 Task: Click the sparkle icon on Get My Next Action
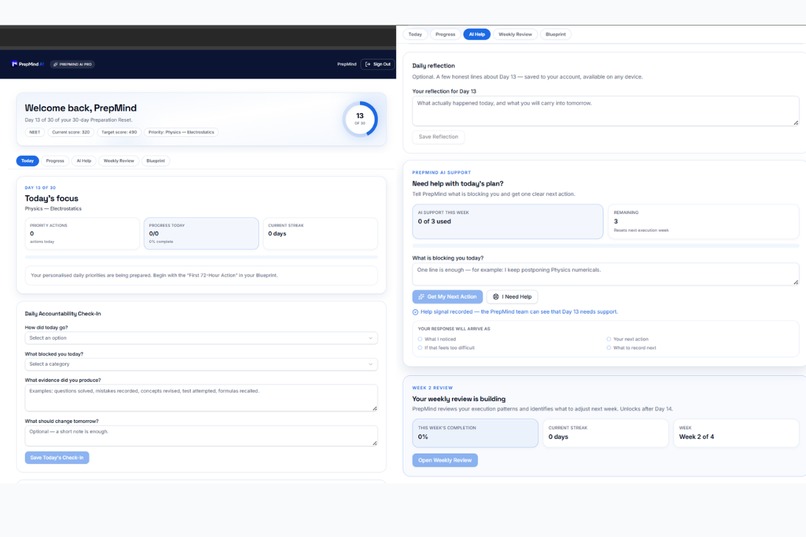pyautogui.click(x=421, y=297)
